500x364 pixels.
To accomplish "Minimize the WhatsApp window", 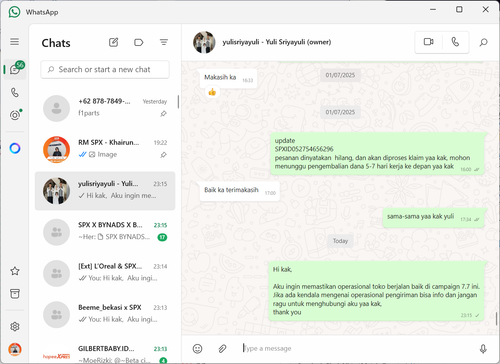I will 433,9.
